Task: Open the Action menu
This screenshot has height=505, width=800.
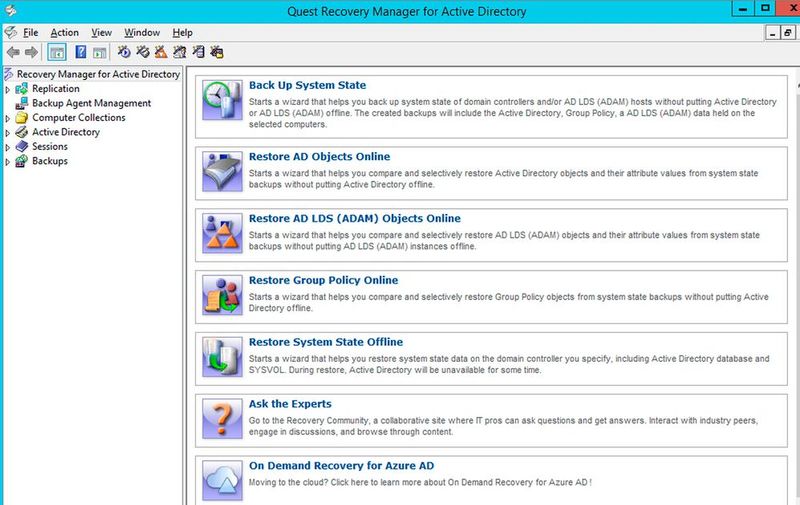Action: [x=64, y=33]
